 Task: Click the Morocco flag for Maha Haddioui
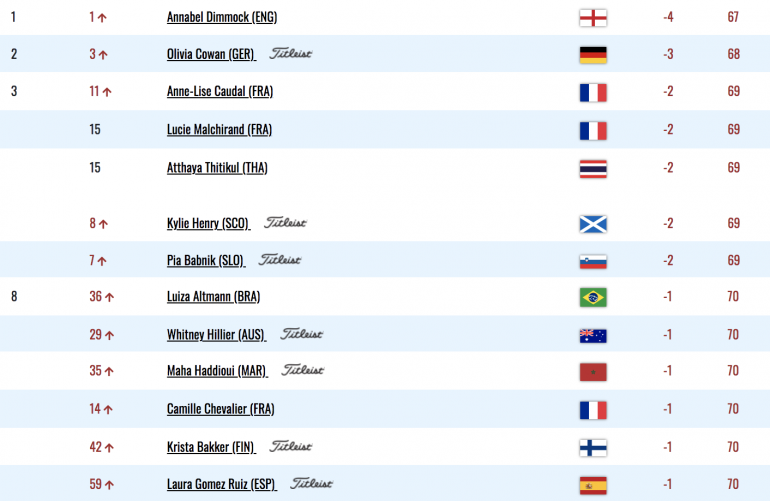point(593,372)
